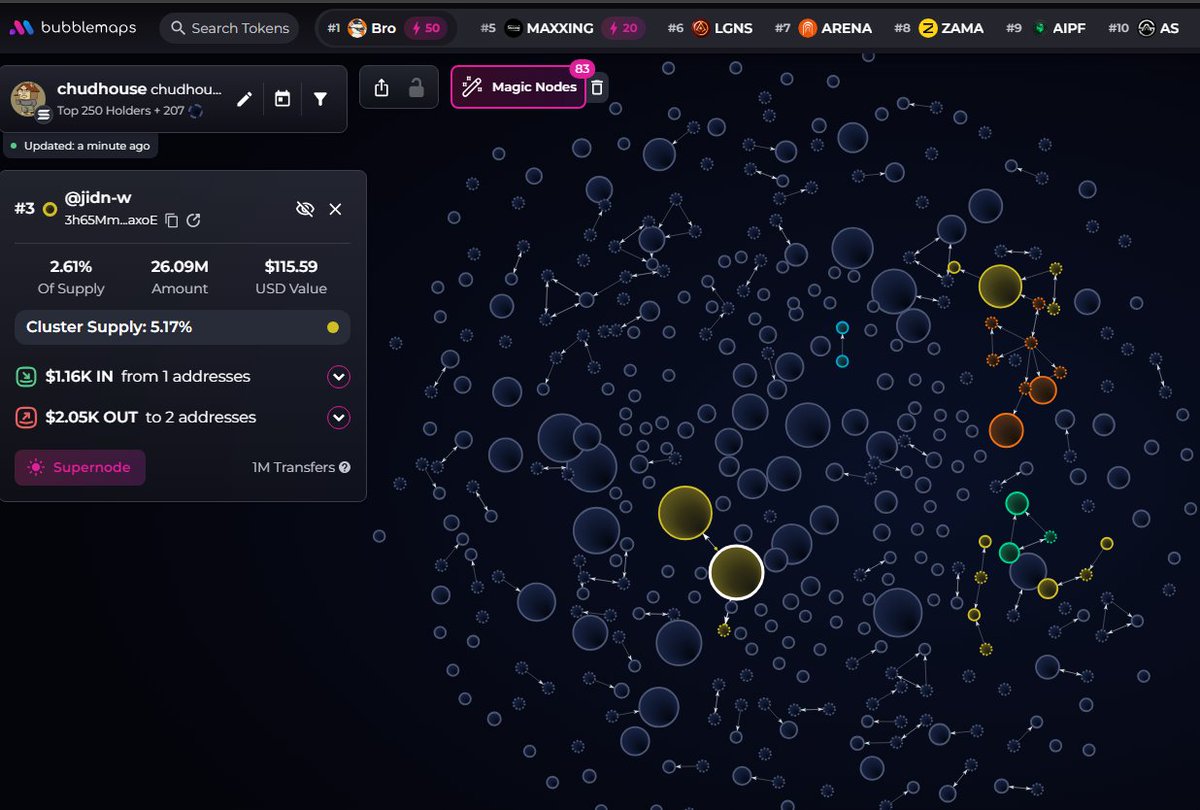Expand the $2.05K OUT addresses list
This screenshot has height=810, width=1200.
339,417
